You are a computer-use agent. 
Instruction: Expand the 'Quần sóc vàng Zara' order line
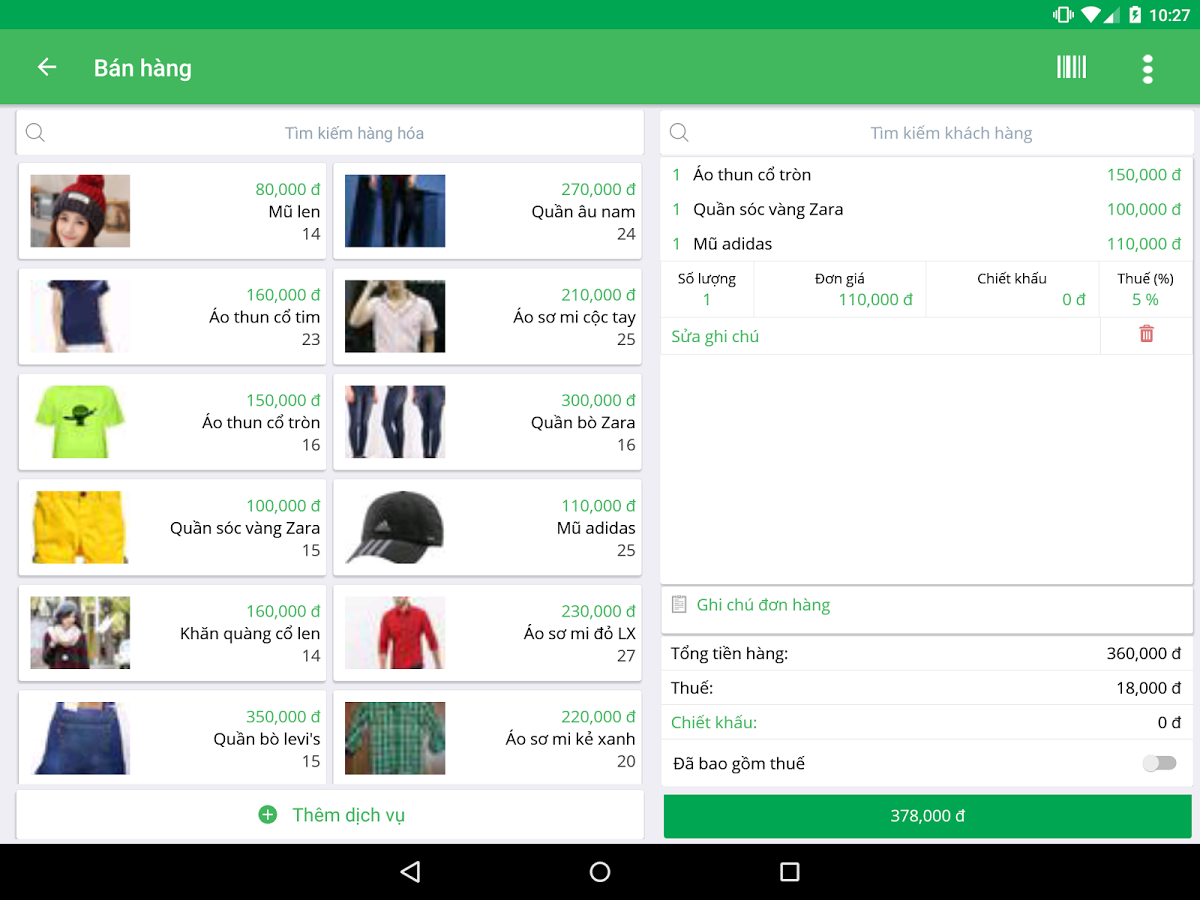926,210
